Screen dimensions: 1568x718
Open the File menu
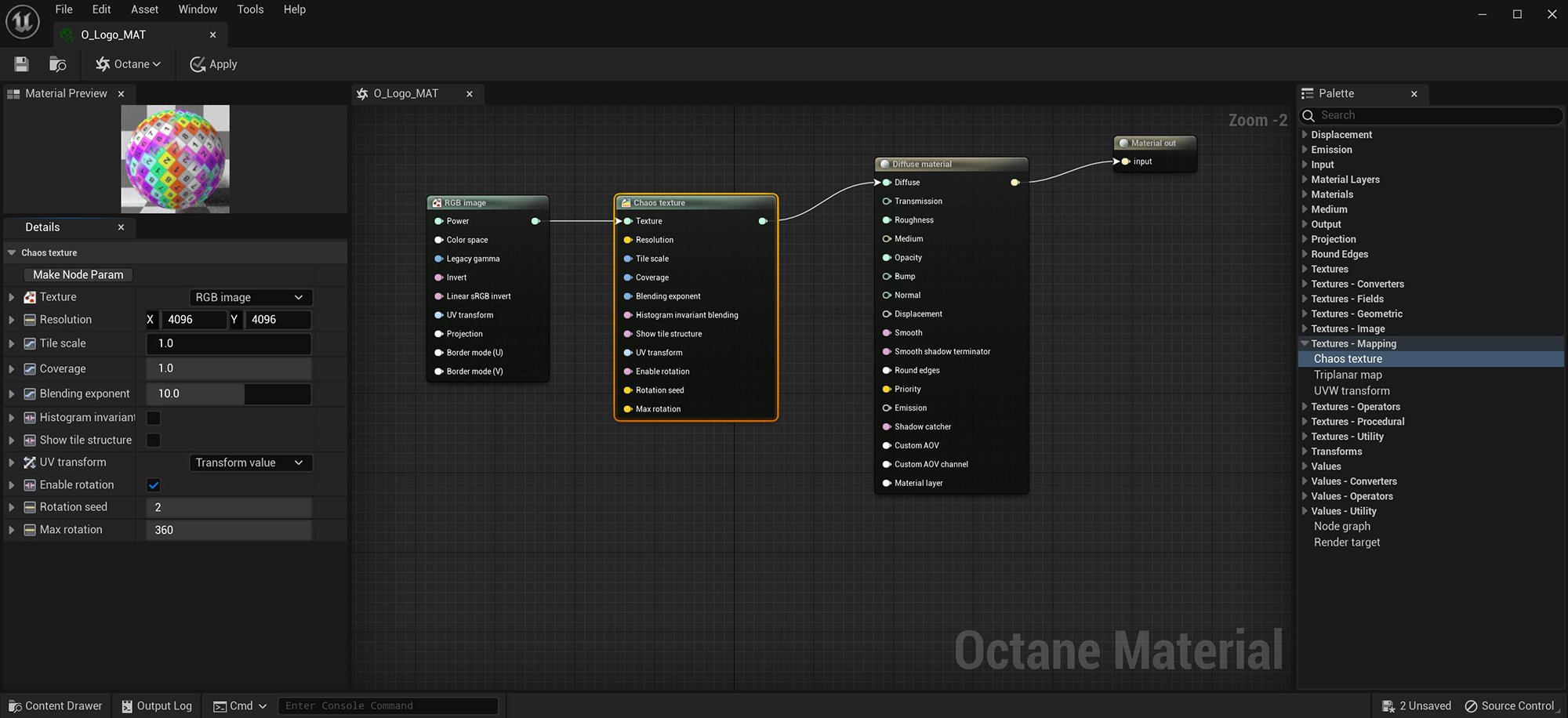[x=64, y=9]
